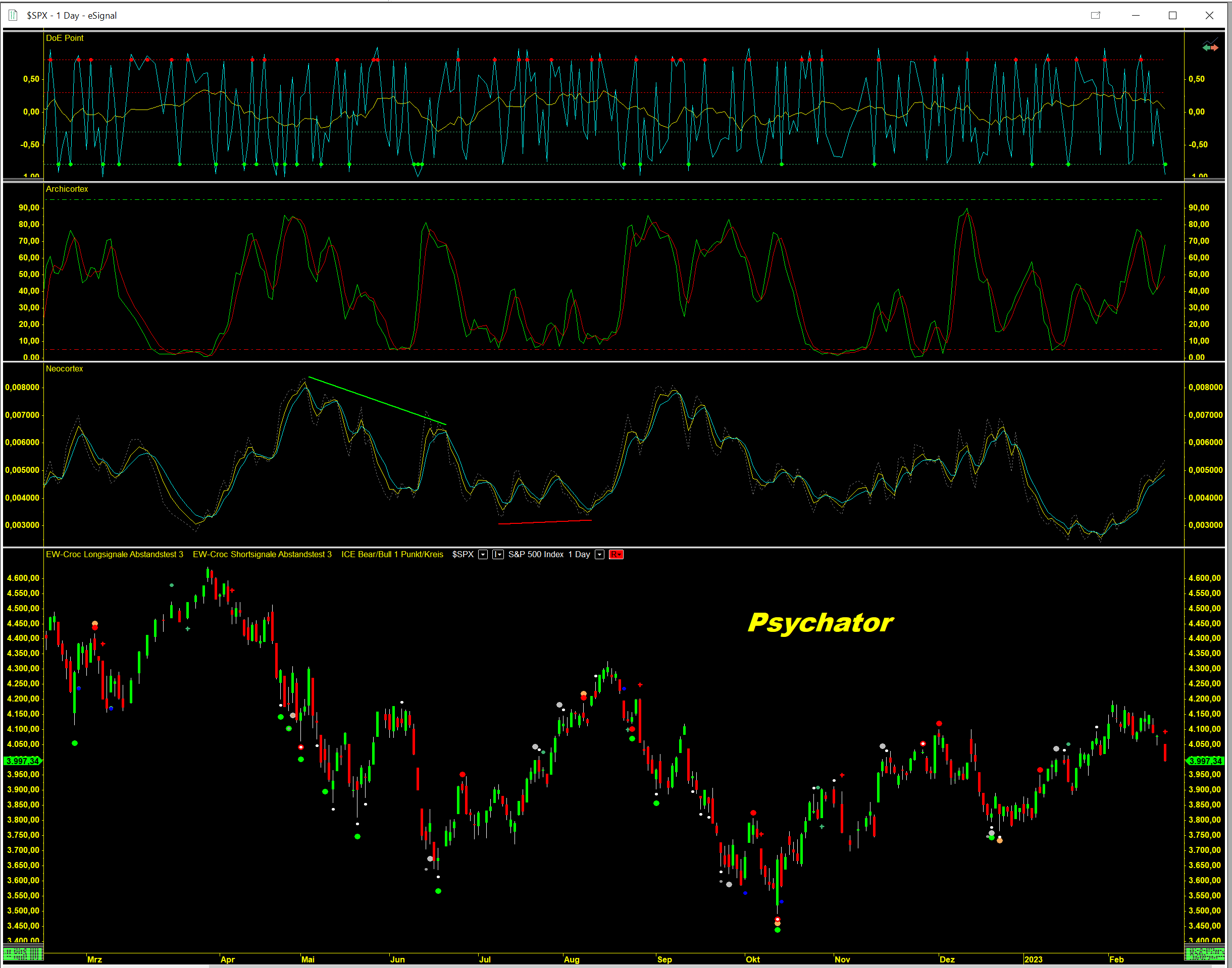Open the red R dropdown button
1232x968 pixels.
click(615, 554)
